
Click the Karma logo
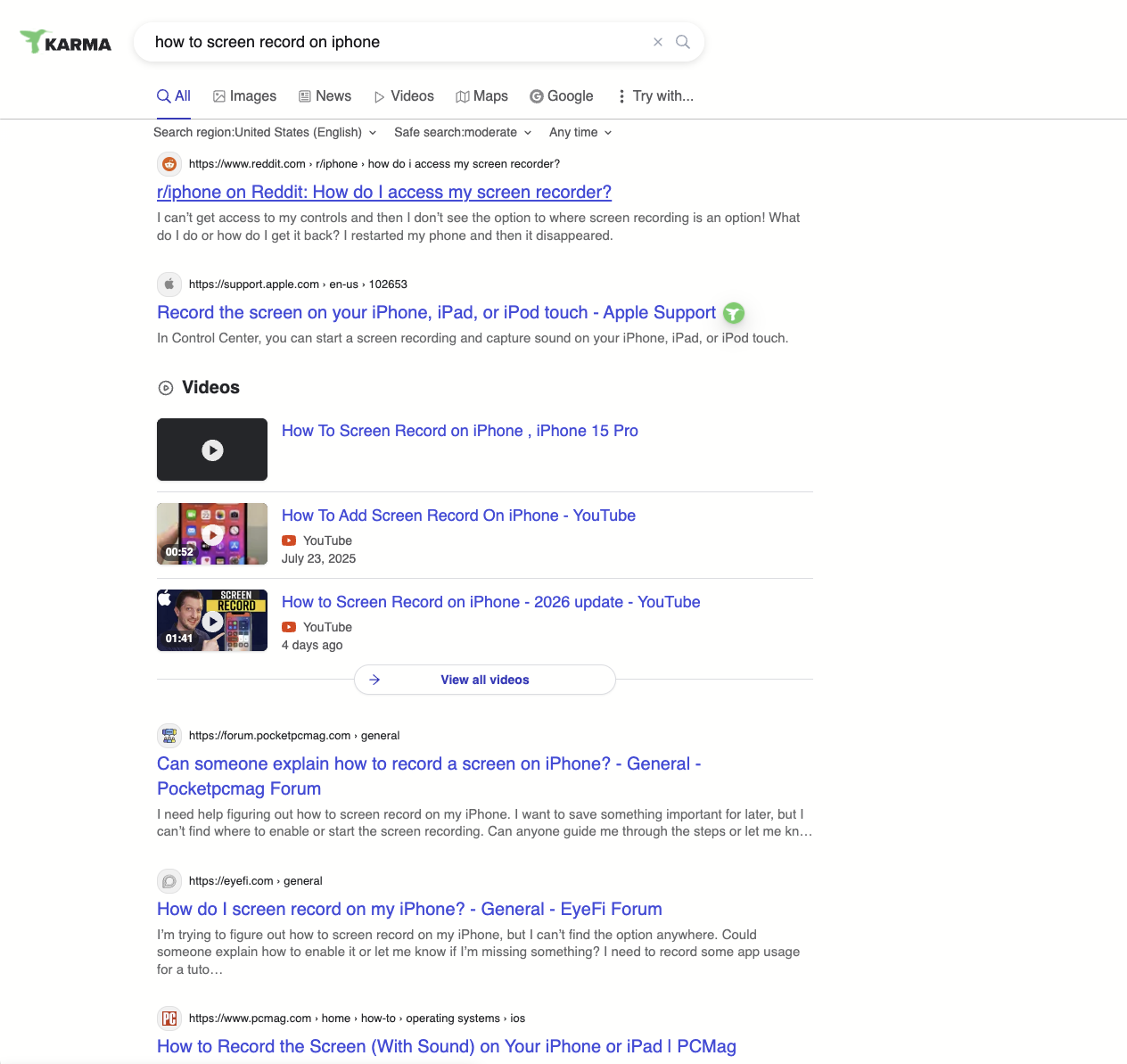click(66, 42)
